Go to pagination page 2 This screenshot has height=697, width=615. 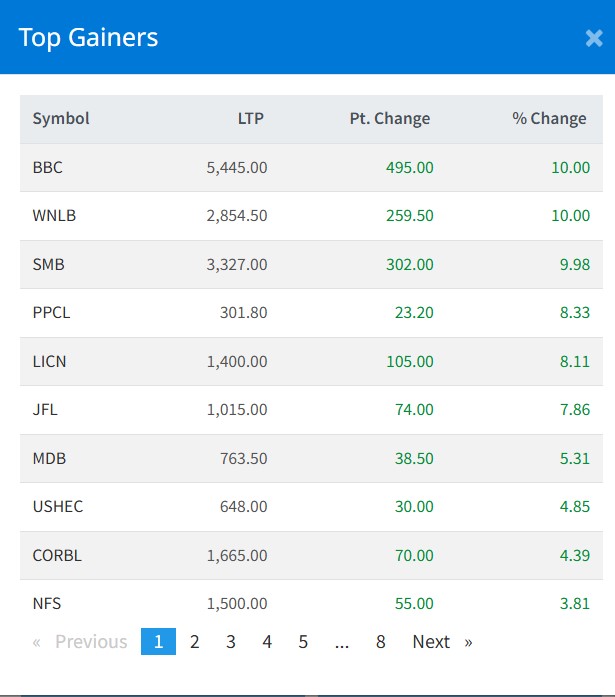click(x=195, y=642)
